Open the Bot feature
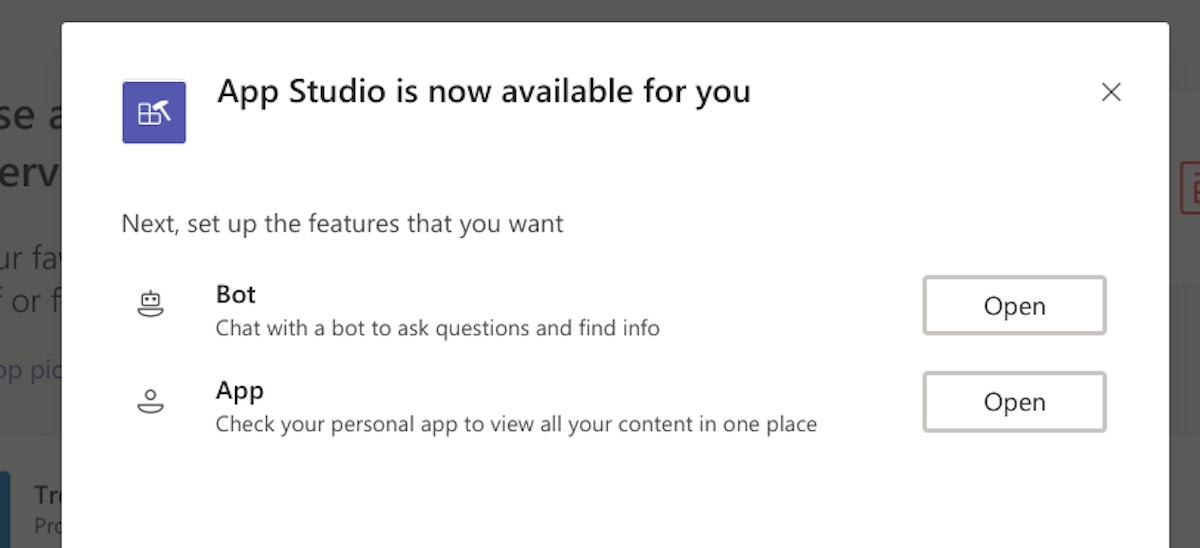 (x=1014, y=306)
